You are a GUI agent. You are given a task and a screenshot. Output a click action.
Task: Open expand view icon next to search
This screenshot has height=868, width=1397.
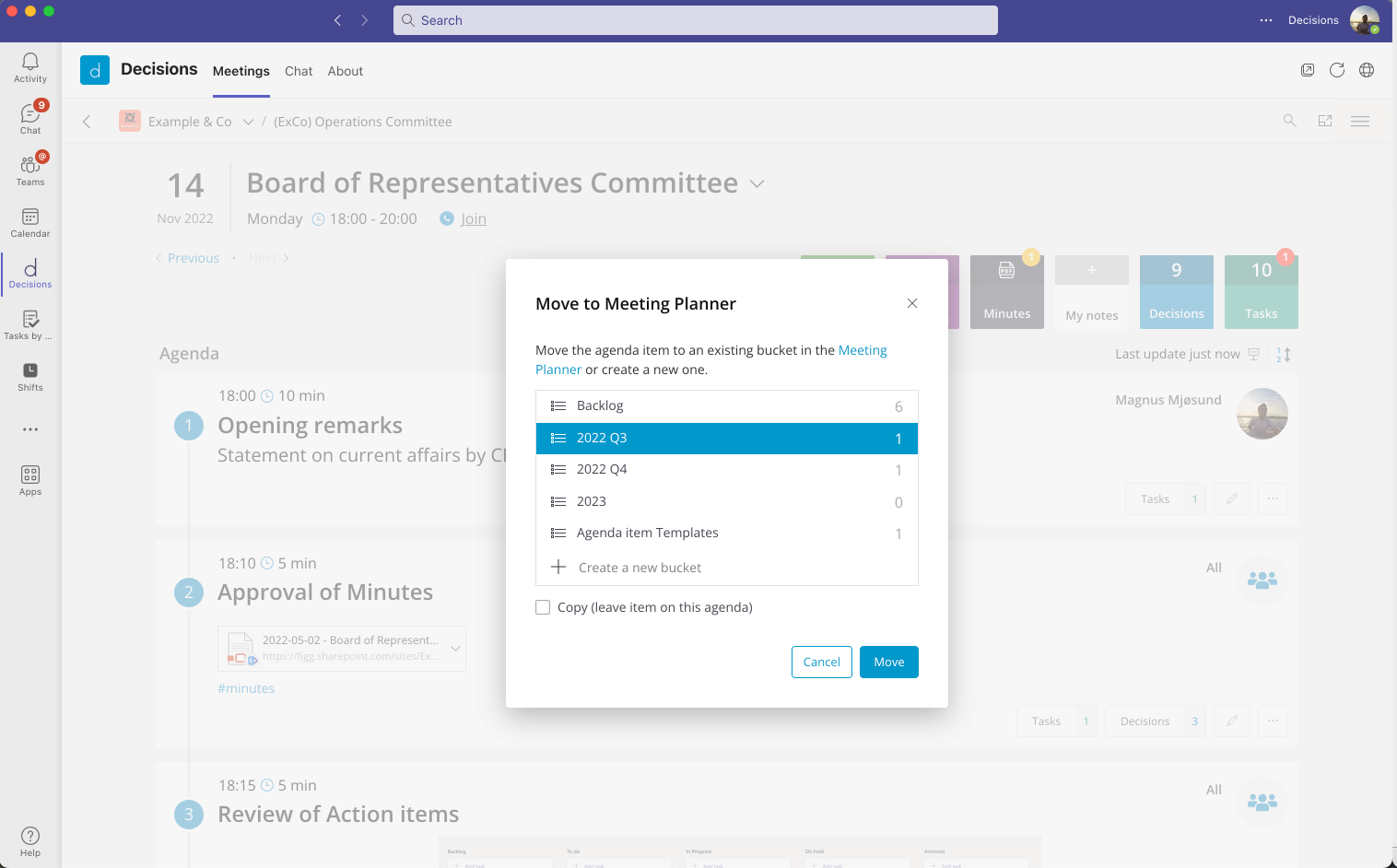[1325, 121]
